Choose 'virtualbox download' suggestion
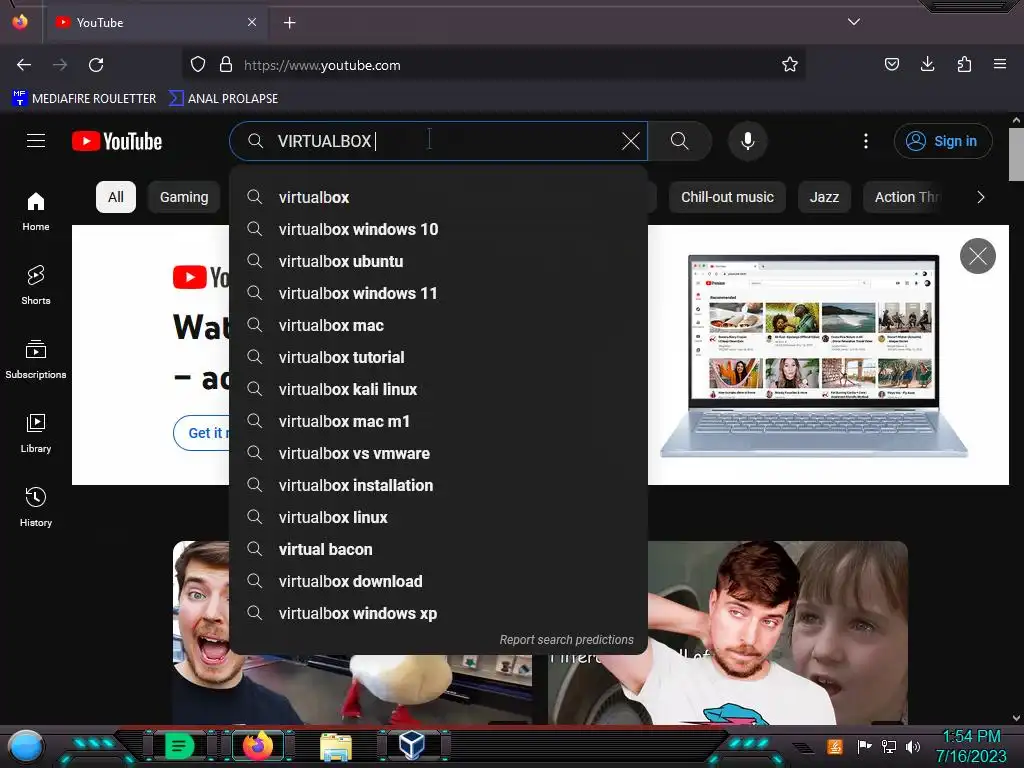1024x768 pixels. [438, 581]
